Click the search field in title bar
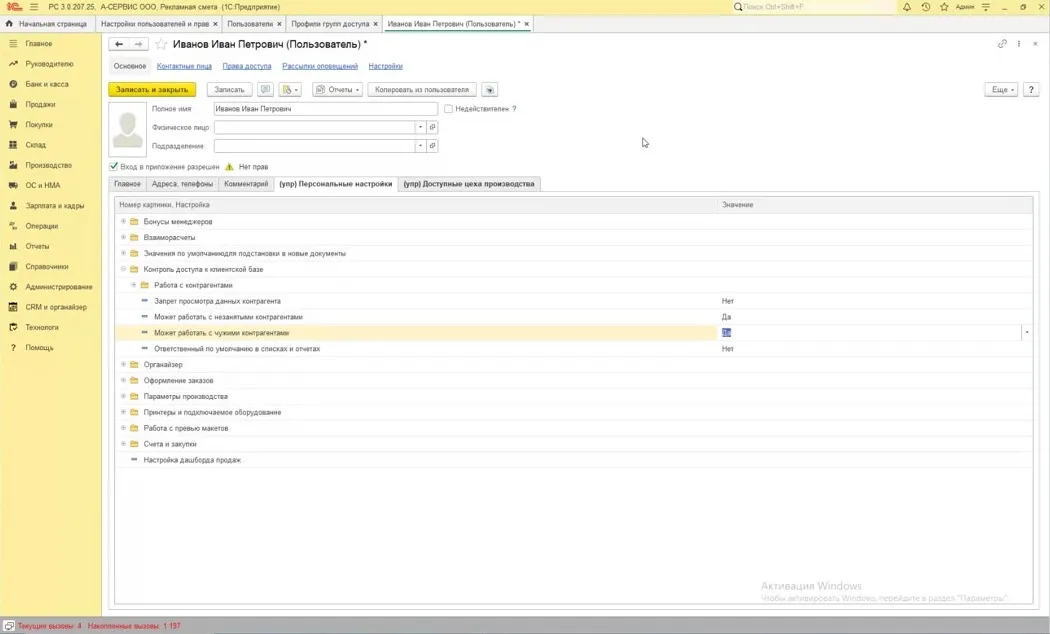1050x634 pixels. (813, 7)
